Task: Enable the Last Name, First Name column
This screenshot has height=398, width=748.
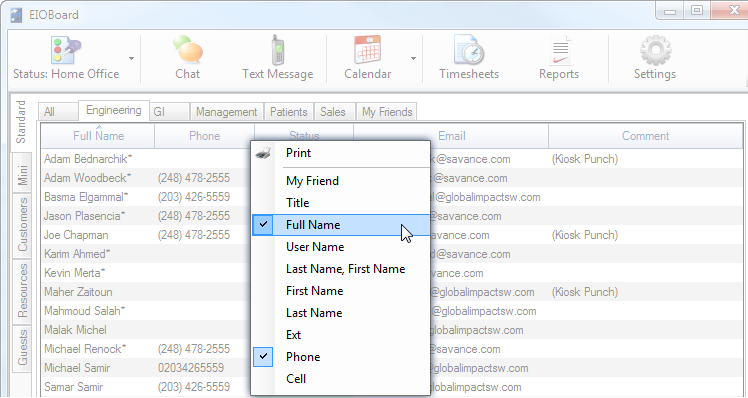Action: point(341,269)
